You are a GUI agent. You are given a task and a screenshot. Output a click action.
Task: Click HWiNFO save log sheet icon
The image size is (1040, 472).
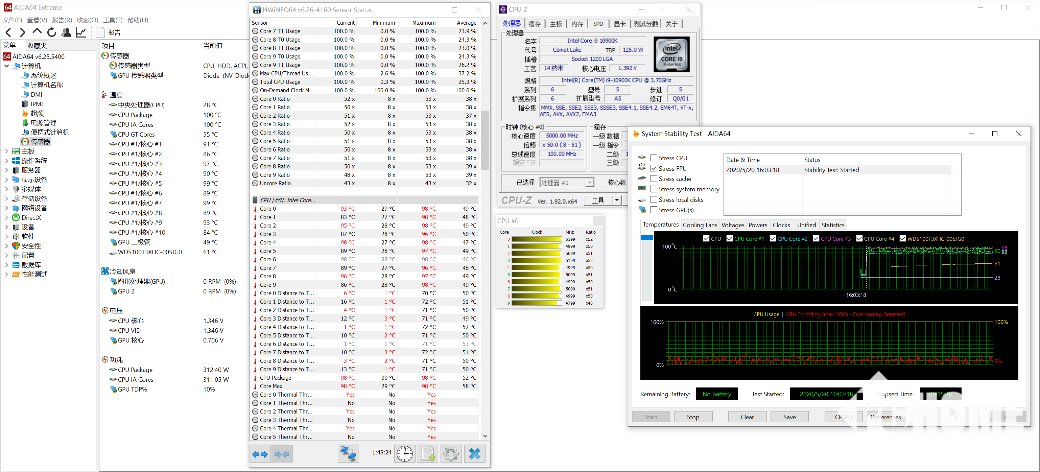pos(428,453)
